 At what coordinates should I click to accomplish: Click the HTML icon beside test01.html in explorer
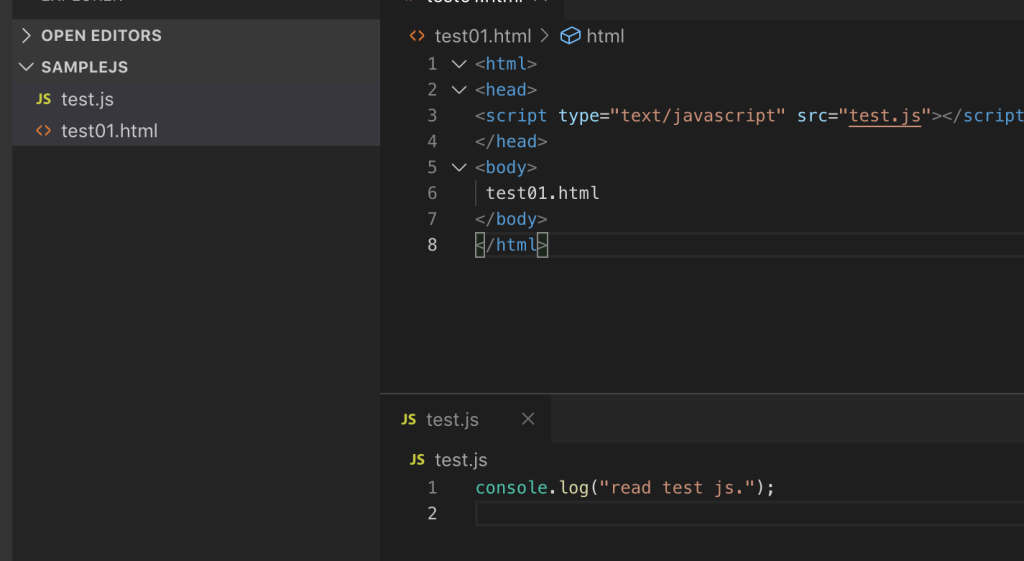coord(43,131)
